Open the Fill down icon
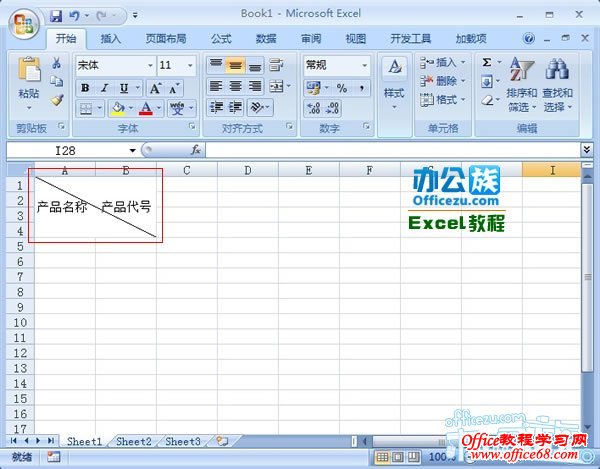The width and height of the screenshot is (600, 469). (x=486, y=81)
